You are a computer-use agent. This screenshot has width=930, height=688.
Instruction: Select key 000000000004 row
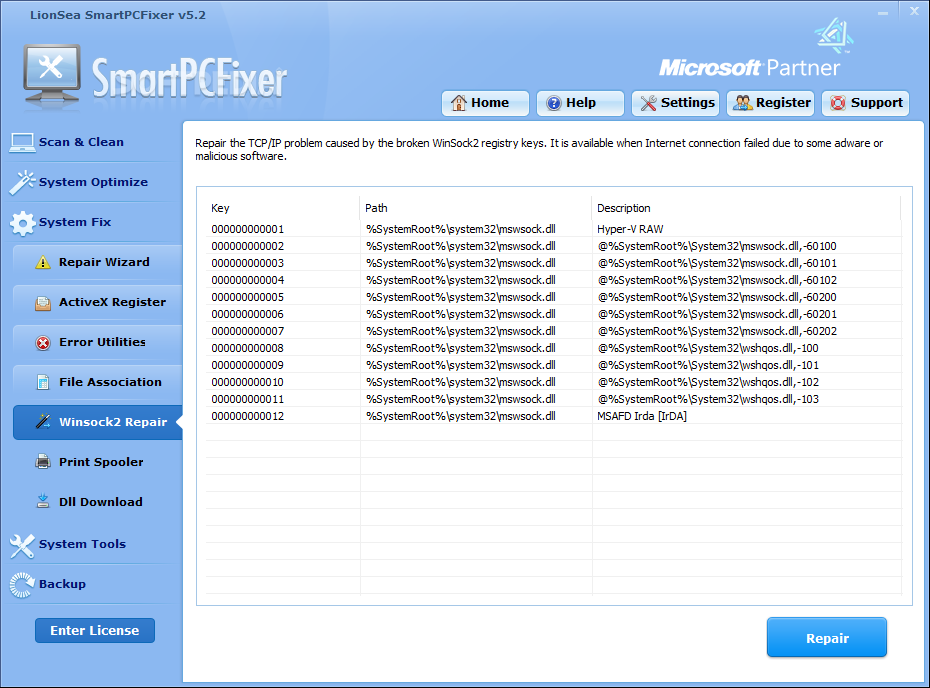tap(553, 280)
